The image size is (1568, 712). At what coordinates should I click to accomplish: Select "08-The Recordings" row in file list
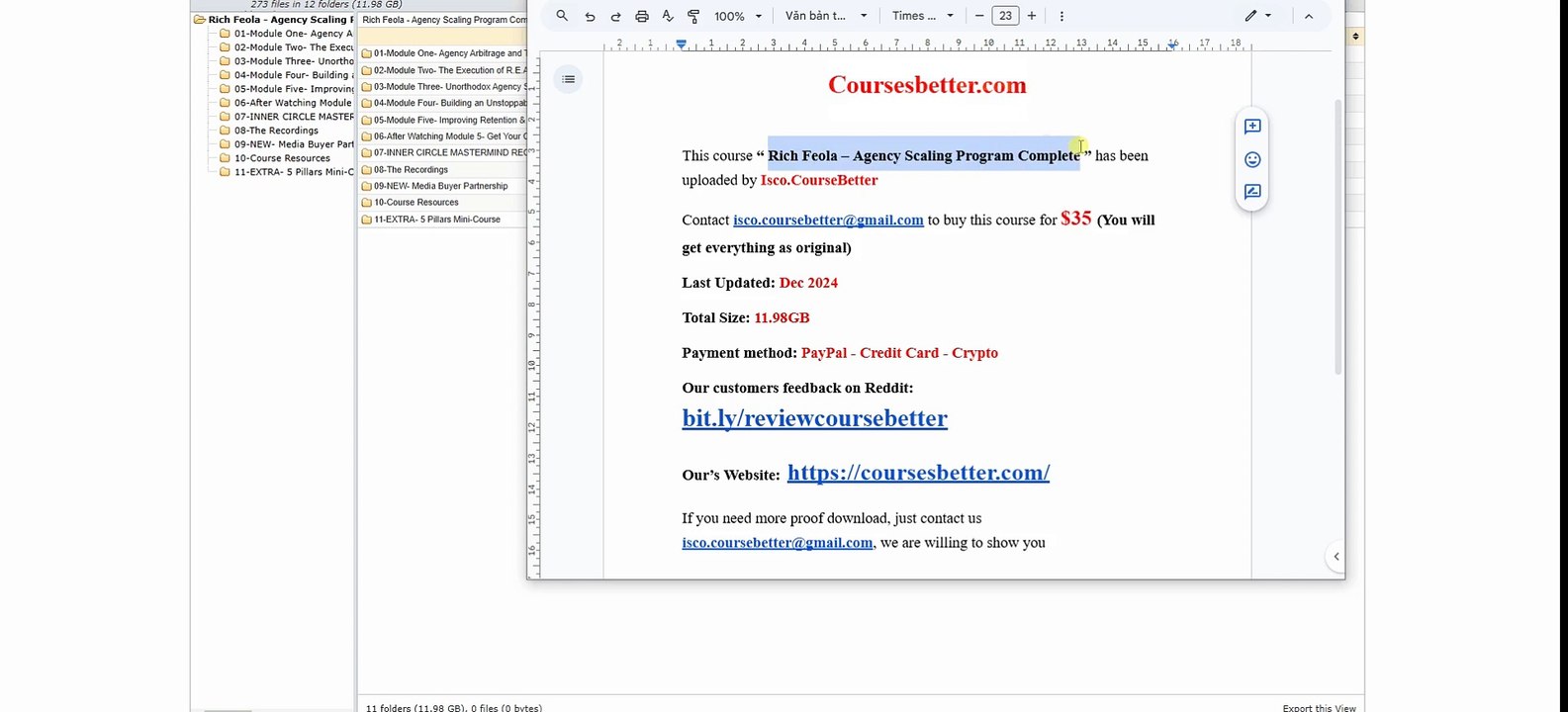point(443,169)
